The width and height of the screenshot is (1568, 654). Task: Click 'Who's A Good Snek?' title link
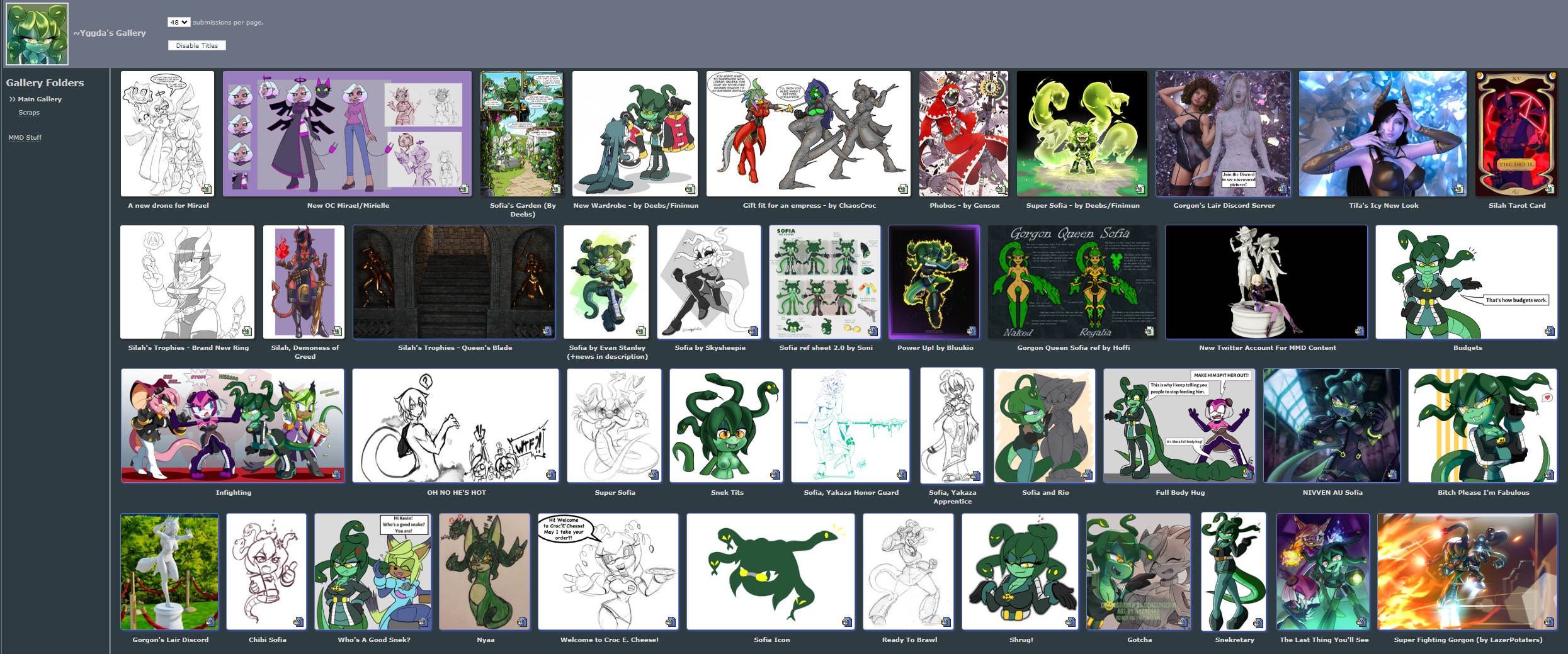(374, 640)
